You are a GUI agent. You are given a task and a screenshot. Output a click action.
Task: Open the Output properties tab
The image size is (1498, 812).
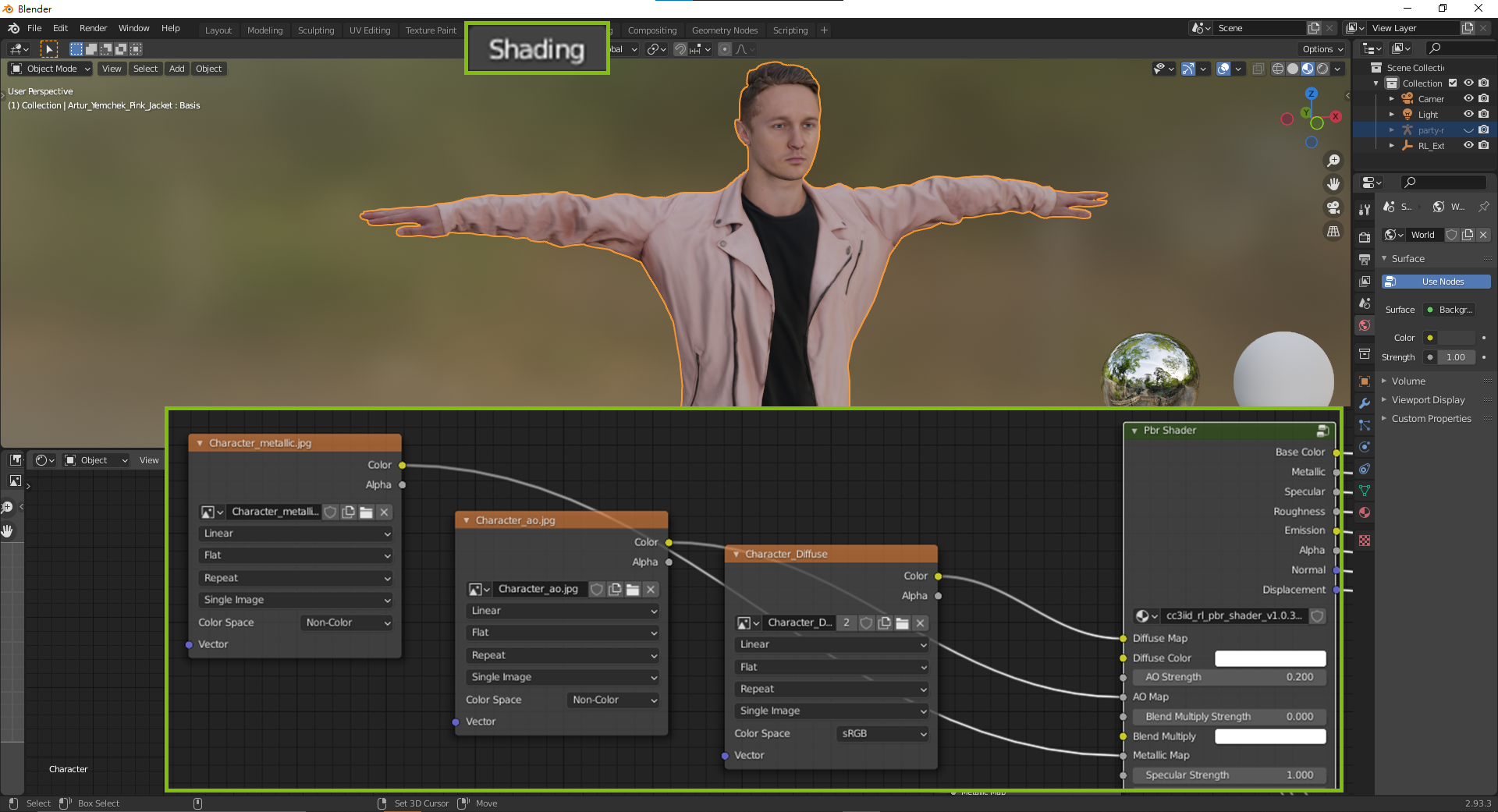coord(1365,259)
